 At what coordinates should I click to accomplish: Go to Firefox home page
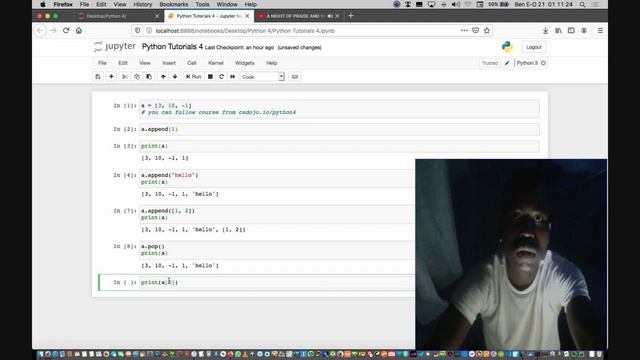(x=79, y=31)
